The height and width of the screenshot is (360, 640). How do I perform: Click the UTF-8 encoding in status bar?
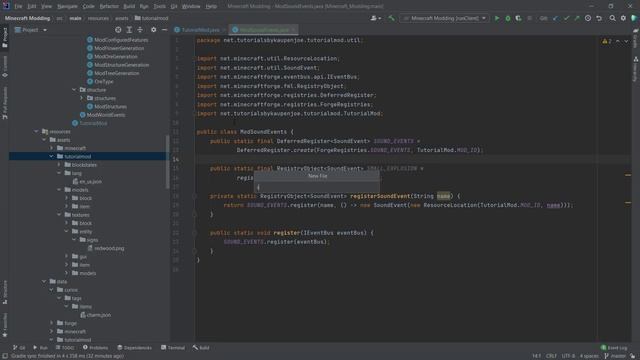click(x=567, y=356)
